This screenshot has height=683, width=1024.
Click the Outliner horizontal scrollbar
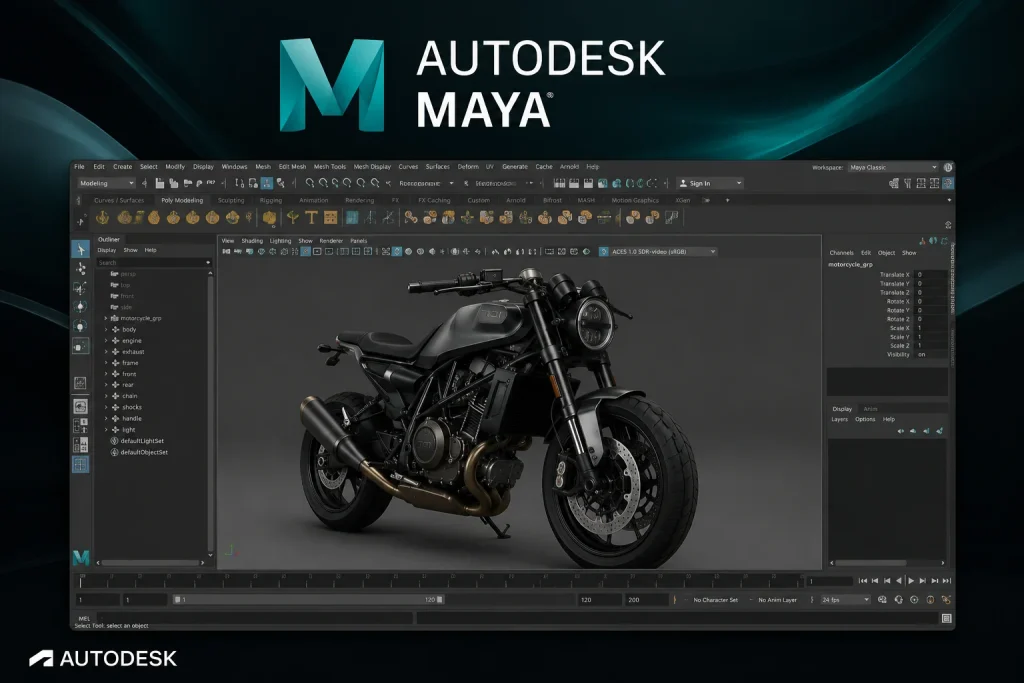(x=151, y=562)
